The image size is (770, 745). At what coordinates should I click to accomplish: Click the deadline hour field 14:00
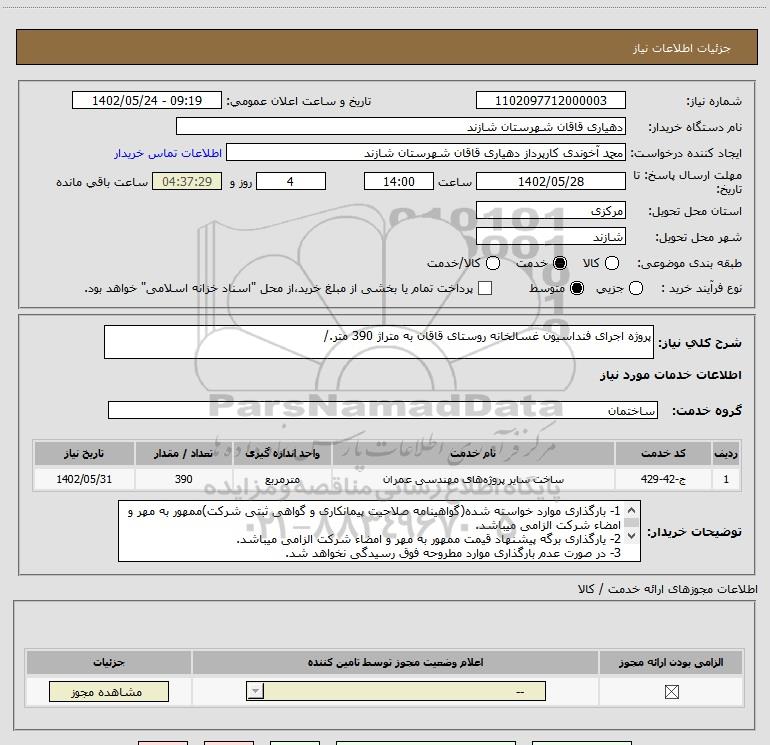399,181
